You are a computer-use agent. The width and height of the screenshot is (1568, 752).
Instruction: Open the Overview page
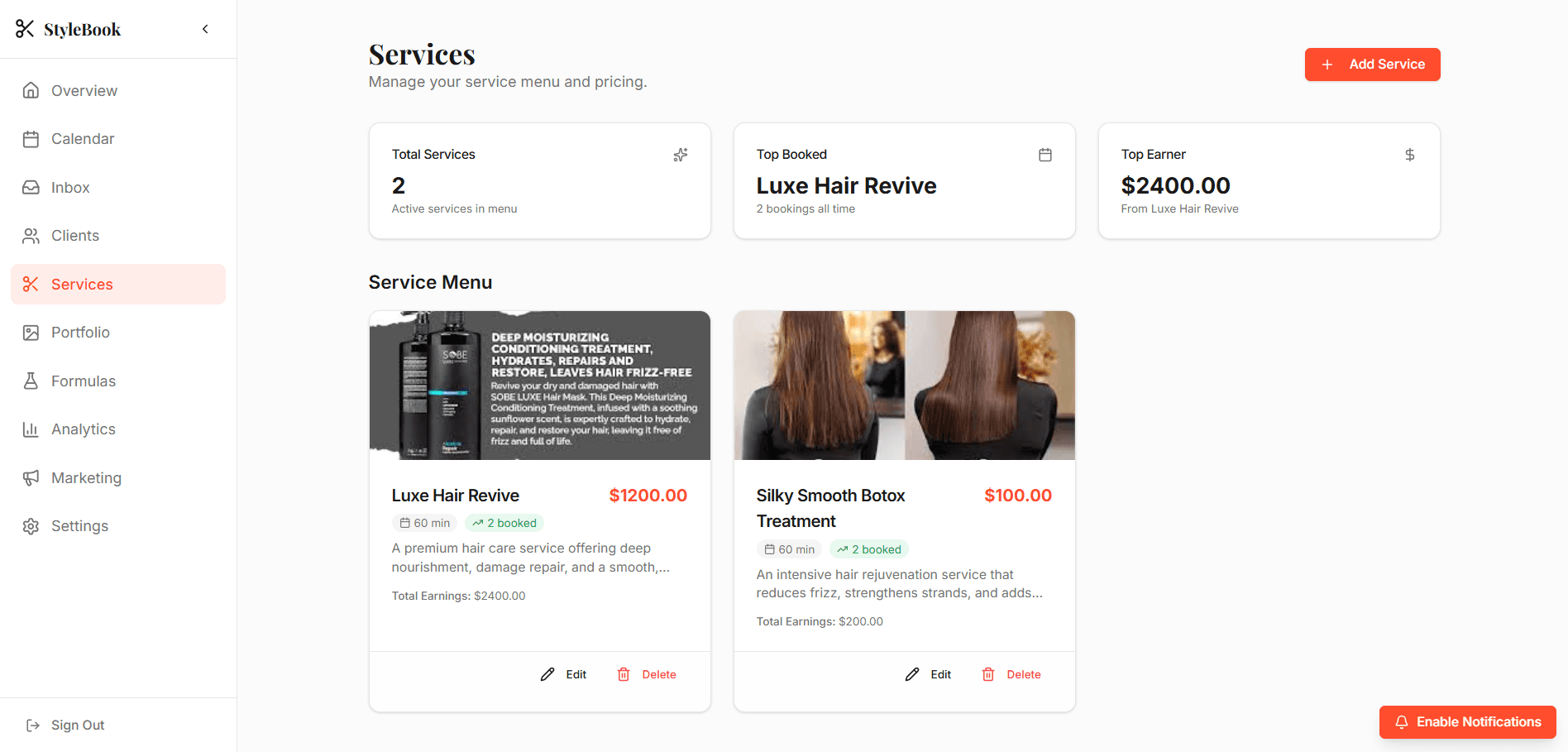click(x=84, y=91)
